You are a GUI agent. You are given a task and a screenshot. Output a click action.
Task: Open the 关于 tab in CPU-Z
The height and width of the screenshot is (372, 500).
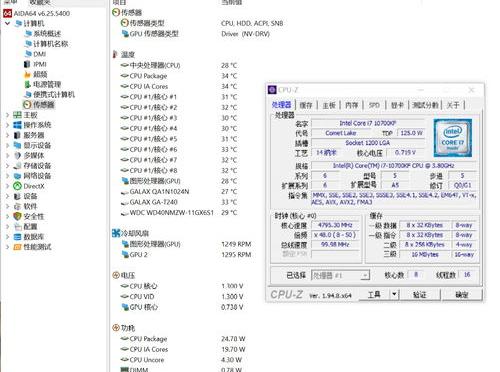pyautogui.click(x=453, y=105)
